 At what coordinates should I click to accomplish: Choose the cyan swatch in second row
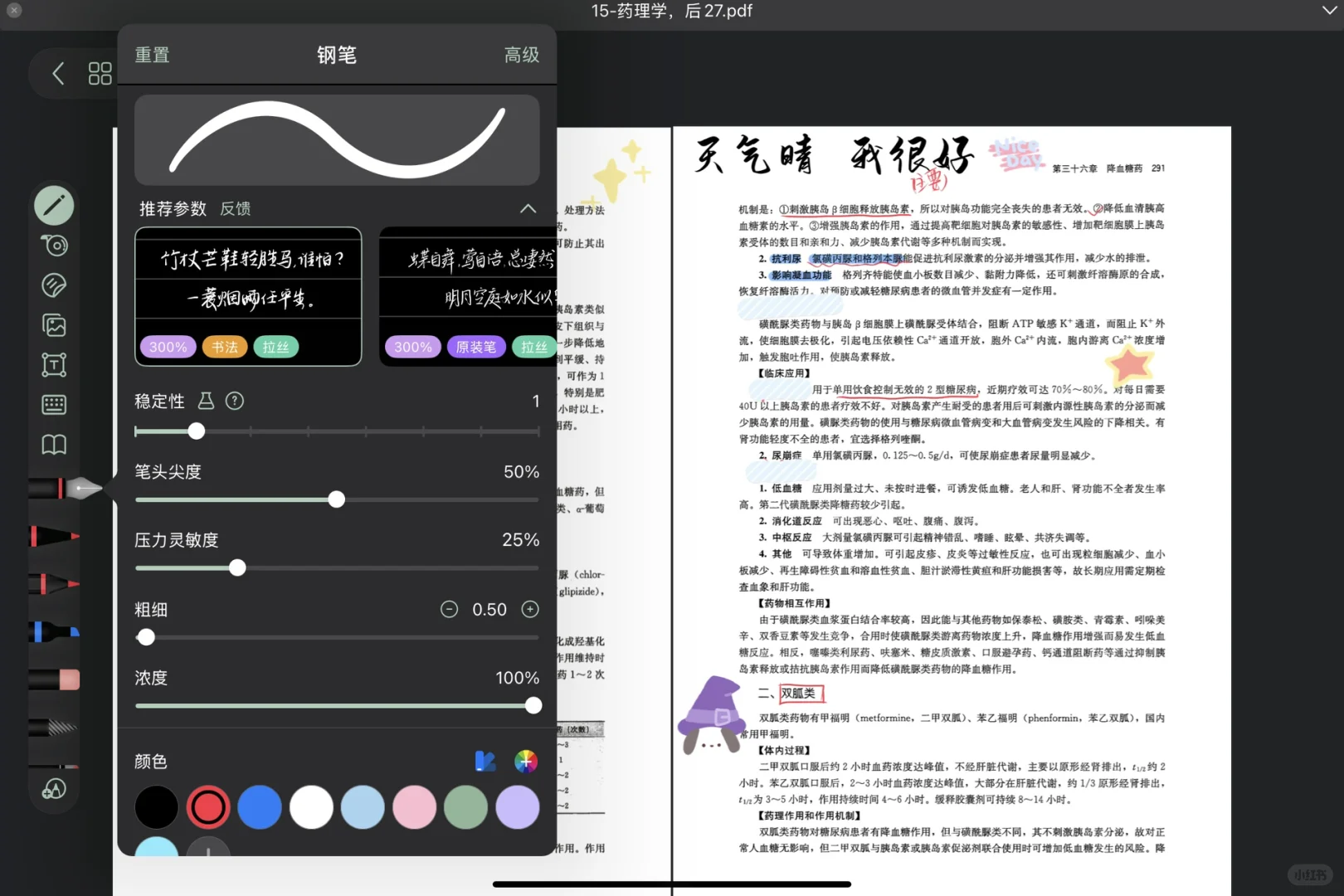156,847
